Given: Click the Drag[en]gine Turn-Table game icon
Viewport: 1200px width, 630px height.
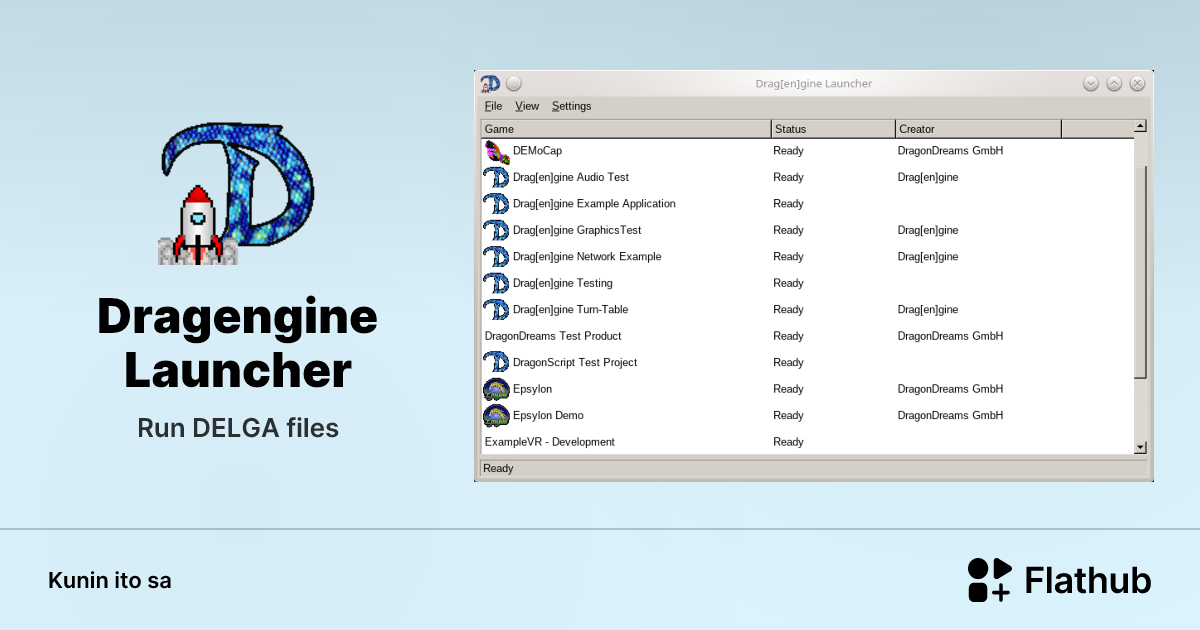Looking at the screenshot, I should [x=498, y=309].
